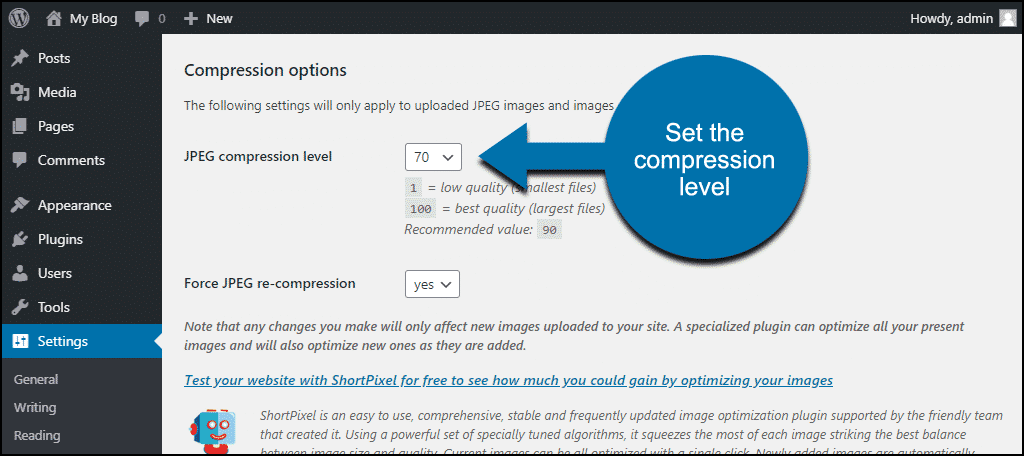Open the Users person icon
Viewport: 1024px width, 456px height.
tap(20, 273)
